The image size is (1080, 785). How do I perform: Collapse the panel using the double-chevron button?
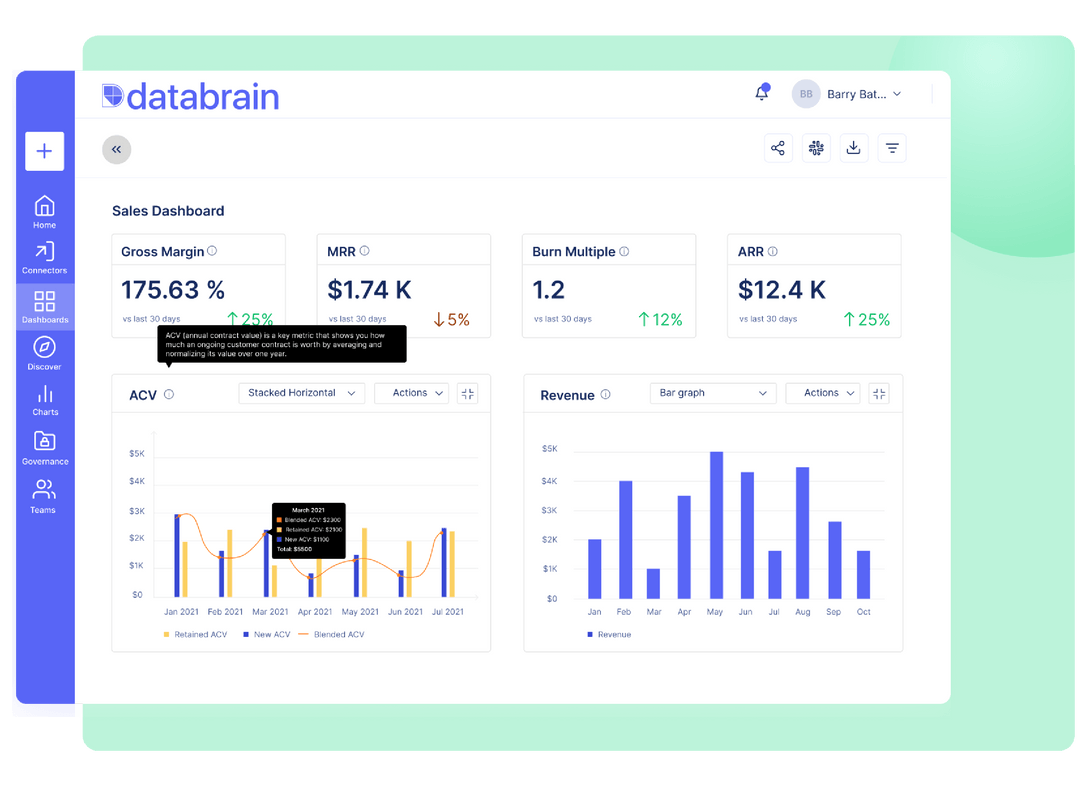click(x=116, y=149)
